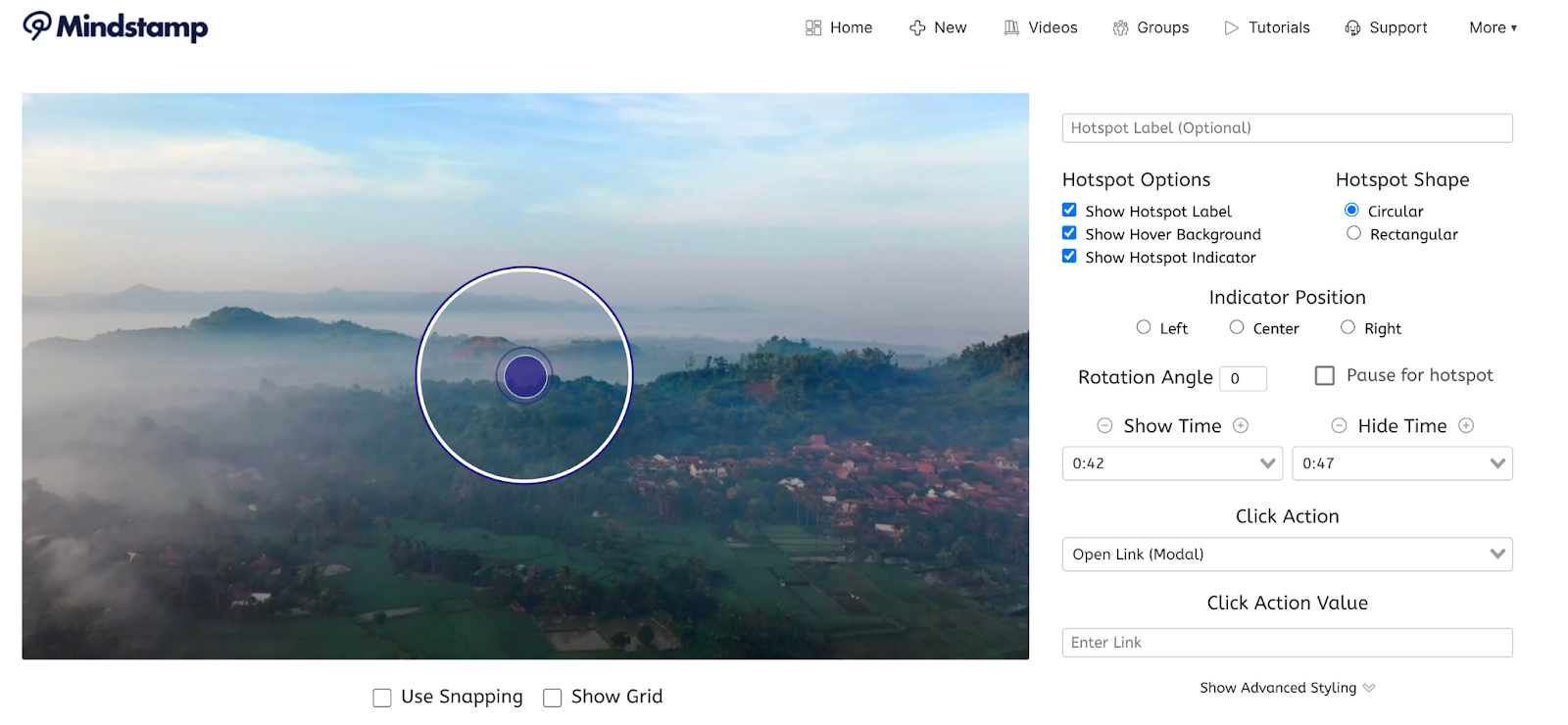
Task: Uncheck Show Hotspot Label checkbox
Action: point(1069,210)
